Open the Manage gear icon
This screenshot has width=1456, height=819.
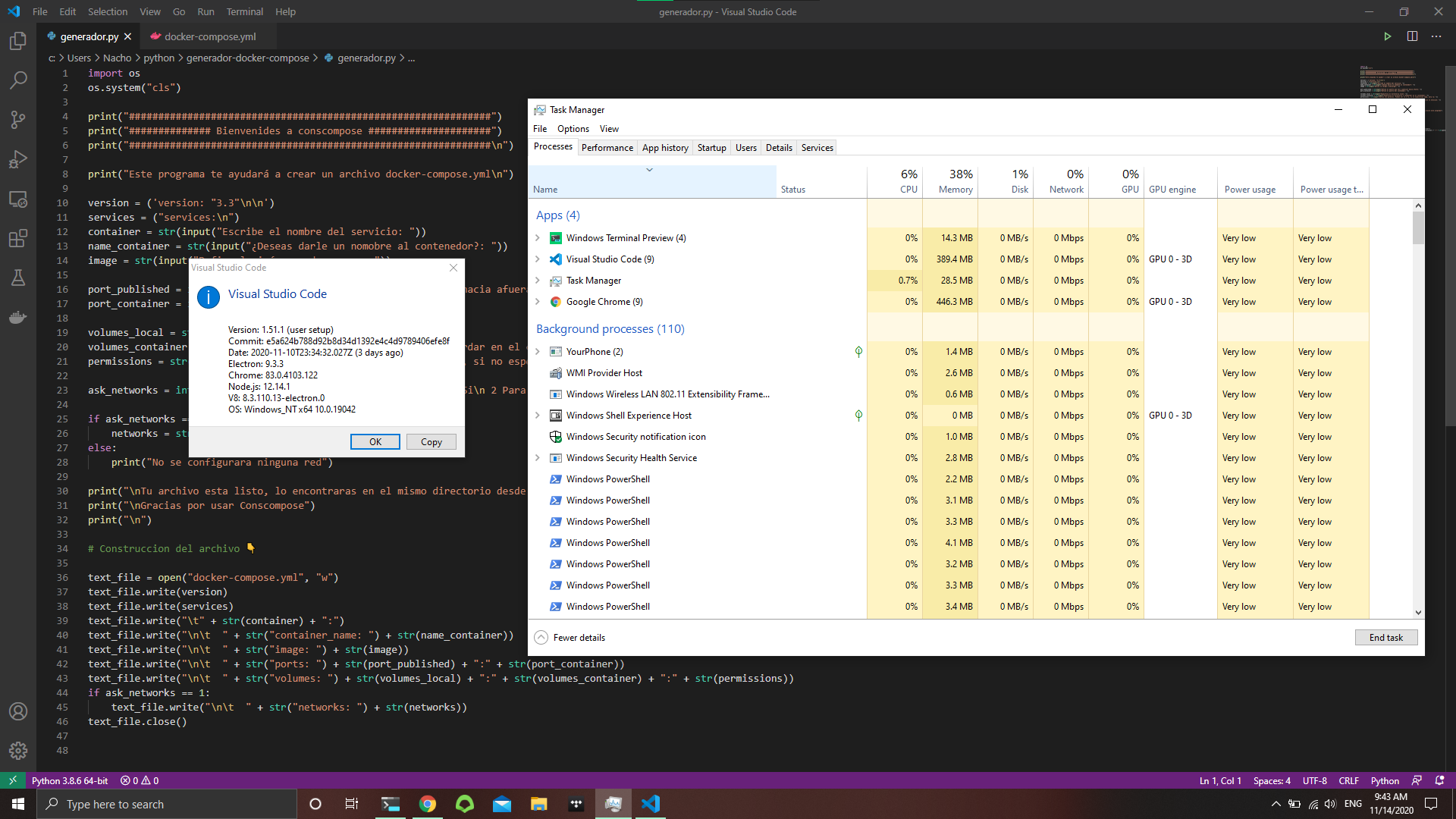click(18, 750)
